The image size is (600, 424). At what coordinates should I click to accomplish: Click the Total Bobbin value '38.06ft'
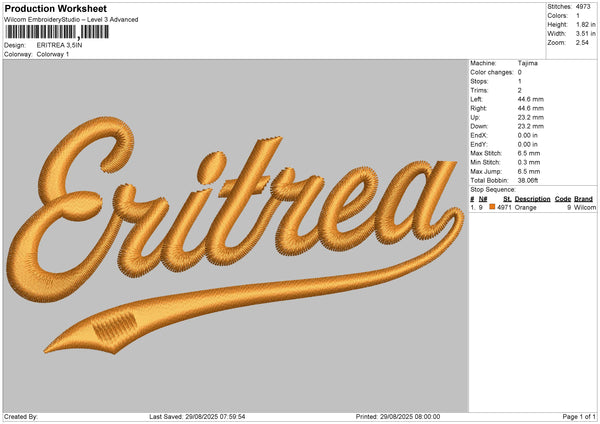[528, 180]
